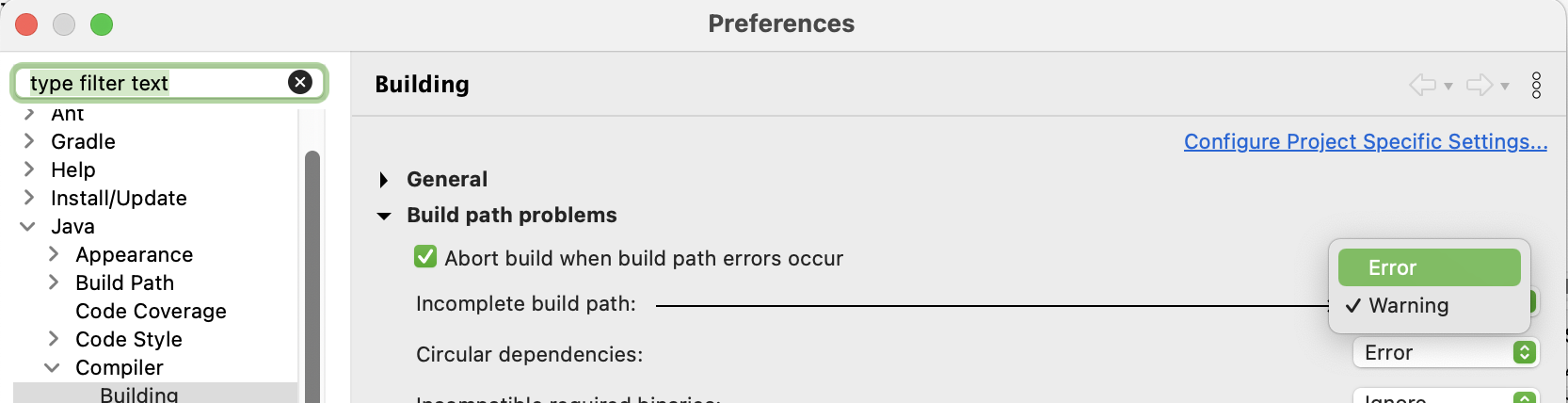The width and height of the screenshot is (1568, 403).
Task: Open Configure Project Specific Settings link
Action: click(x=1365, y=141)
